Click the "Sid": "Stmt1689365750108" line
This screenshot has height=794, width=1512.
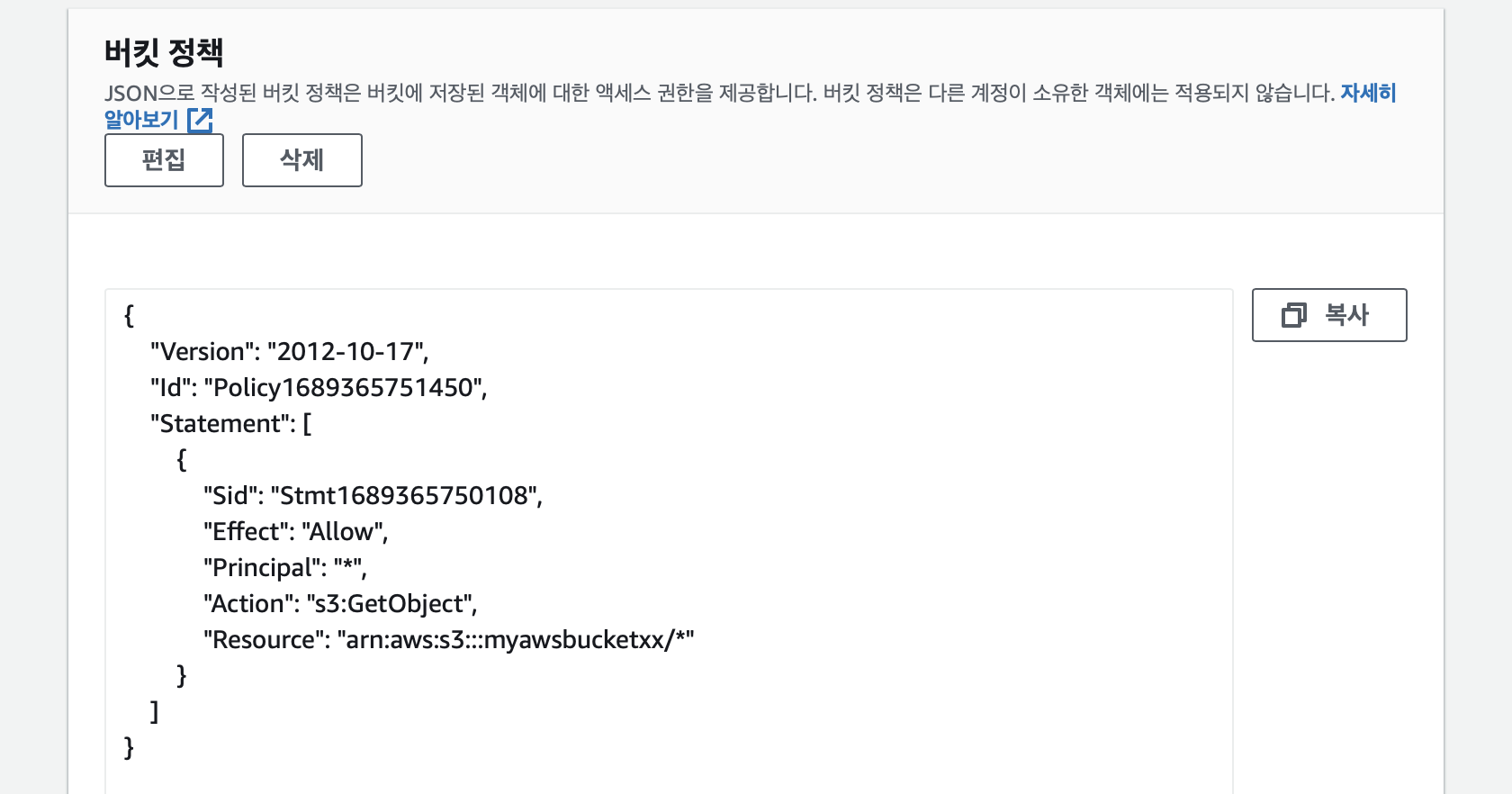(x=373, y=495)
